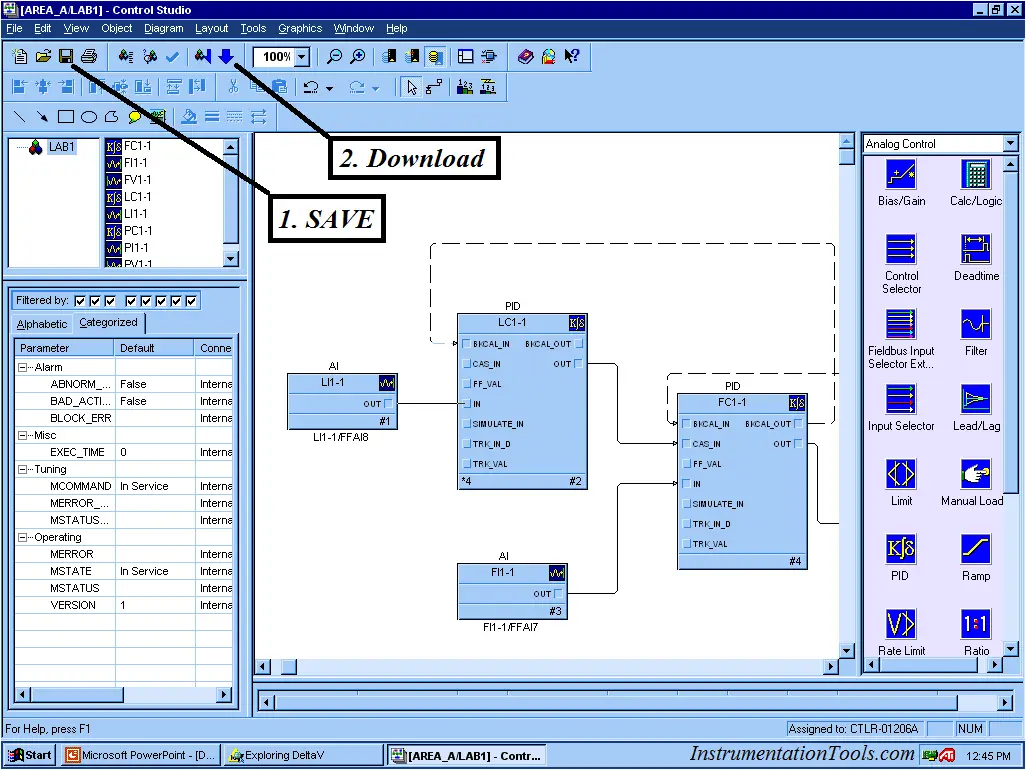
Task: Pick the Lead/Lag block icon
Action: coord(976,399)
